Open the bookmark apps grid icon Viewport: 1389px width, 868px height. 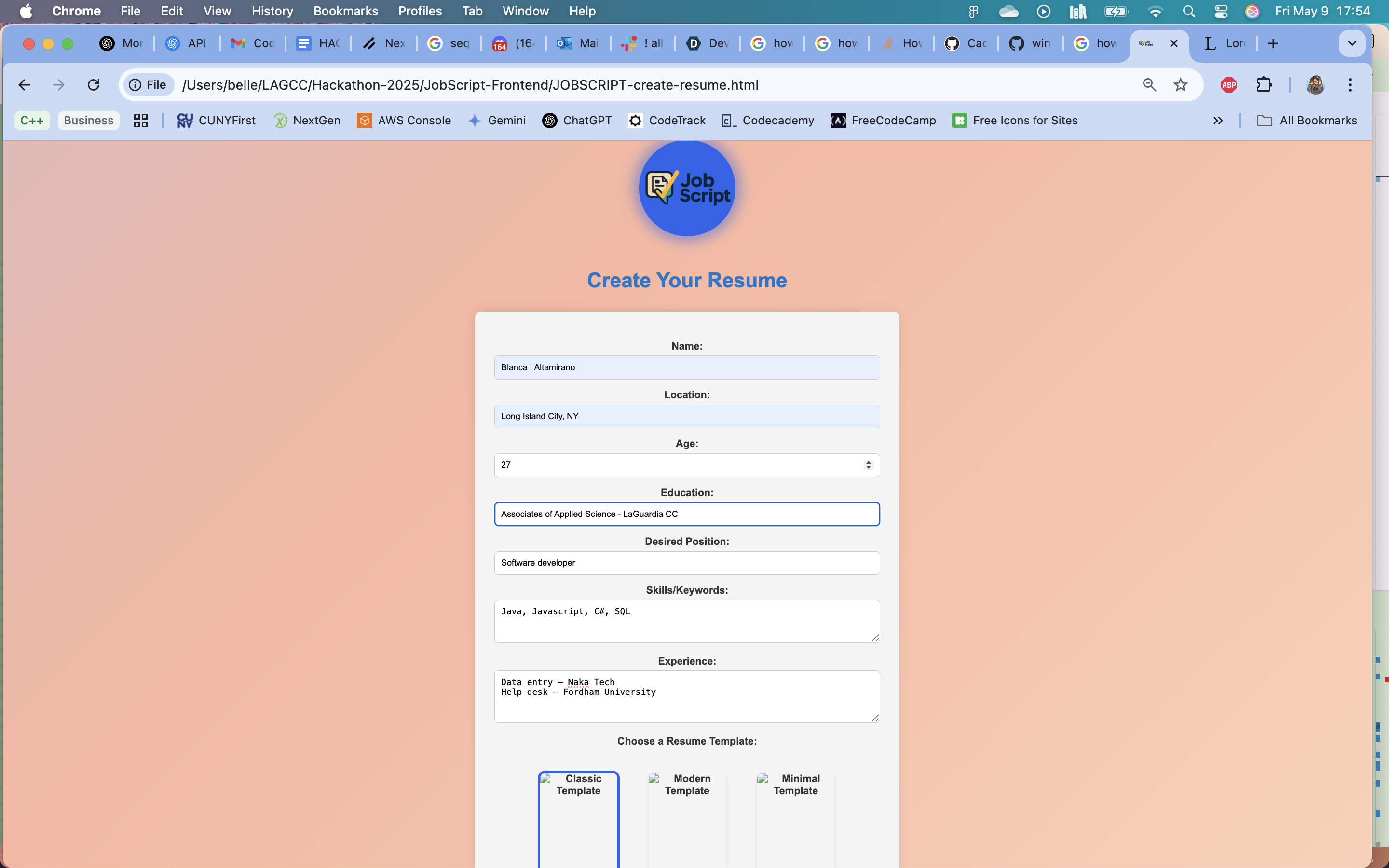(141, 121)
